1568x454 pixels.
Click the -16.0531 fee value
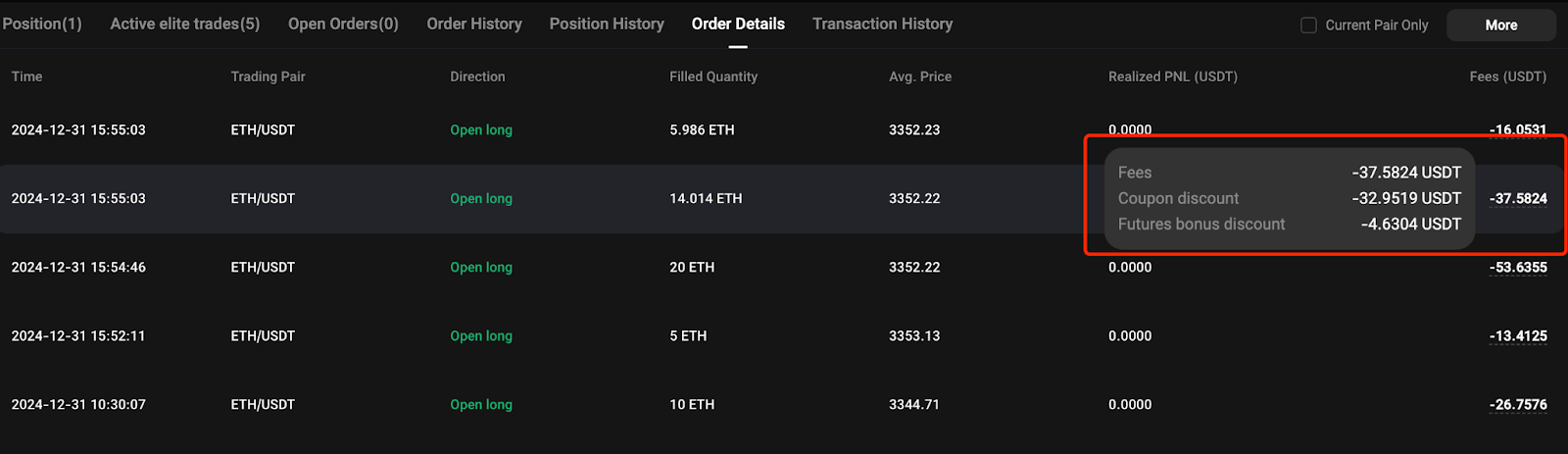point(1518,129)
